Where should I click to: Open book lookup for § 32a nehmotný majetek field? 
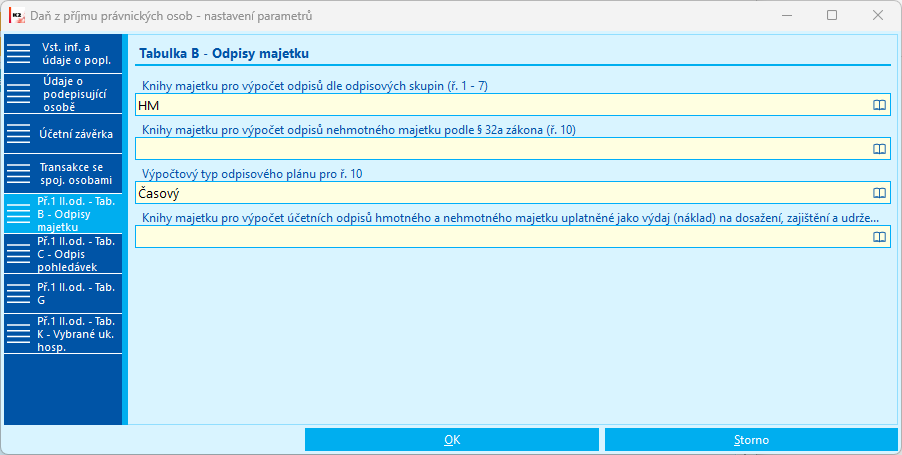(x=879, y=149)
